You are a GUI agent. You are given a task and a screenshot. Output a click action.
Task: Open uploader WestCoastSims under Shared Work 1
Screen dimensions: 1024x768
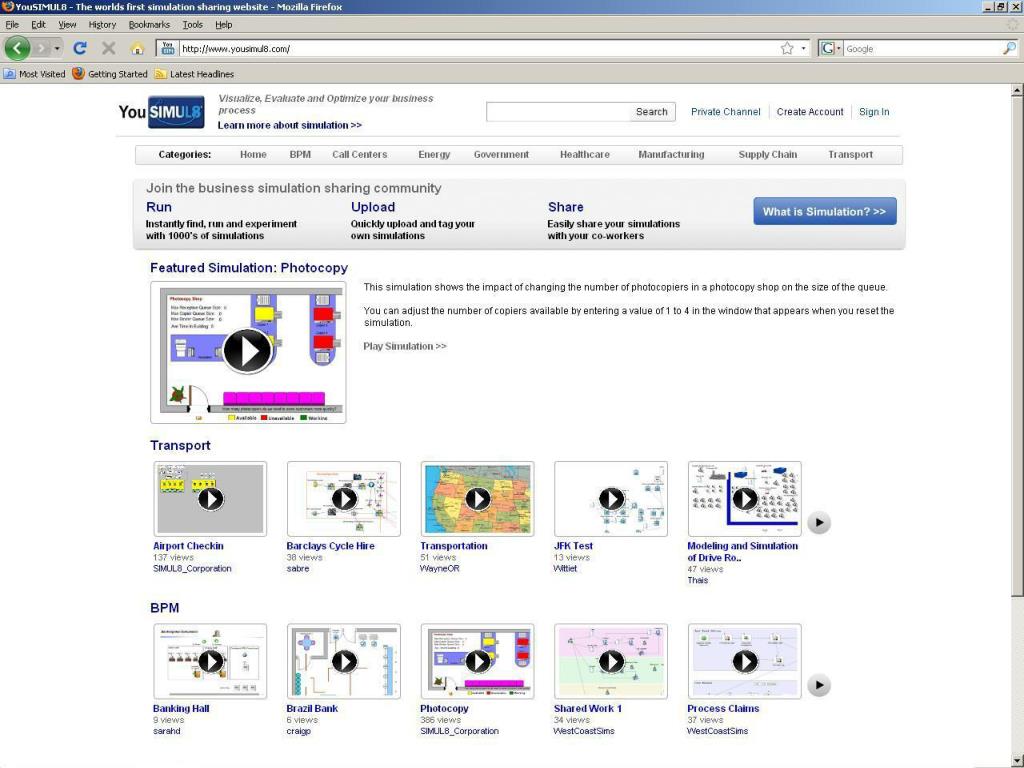[584, 731]
